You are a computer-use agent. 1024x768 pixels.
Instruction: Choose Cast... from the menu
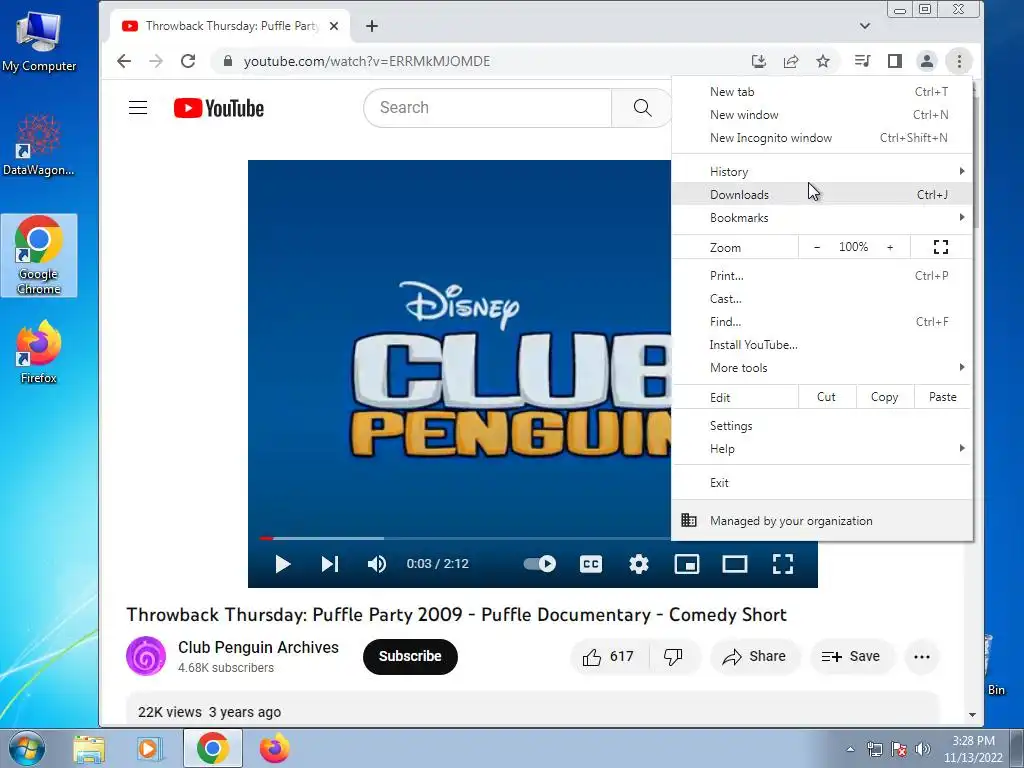point(822,298)
